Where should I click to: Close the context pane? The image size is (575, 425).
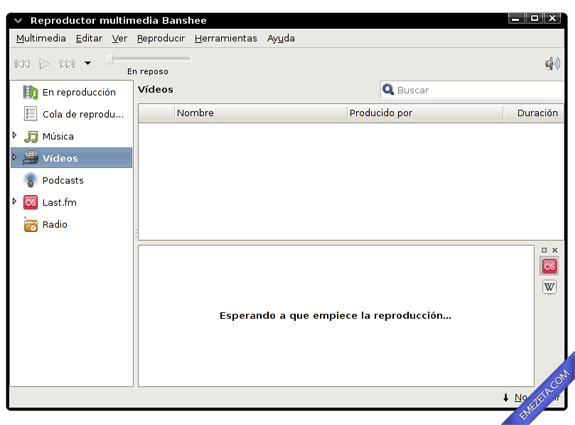click(x=555, y=250)
